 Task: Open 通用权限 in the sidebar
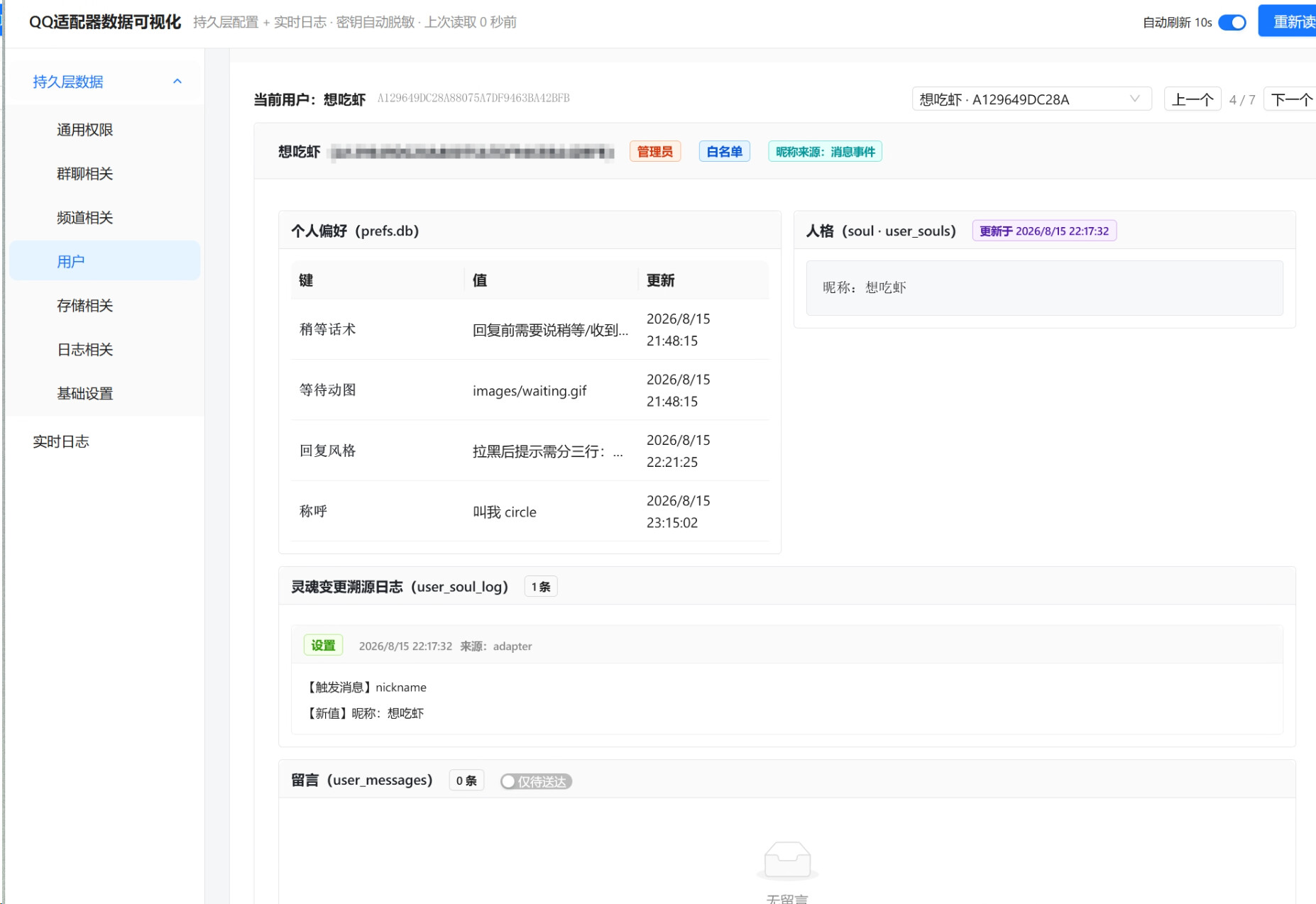105,130
